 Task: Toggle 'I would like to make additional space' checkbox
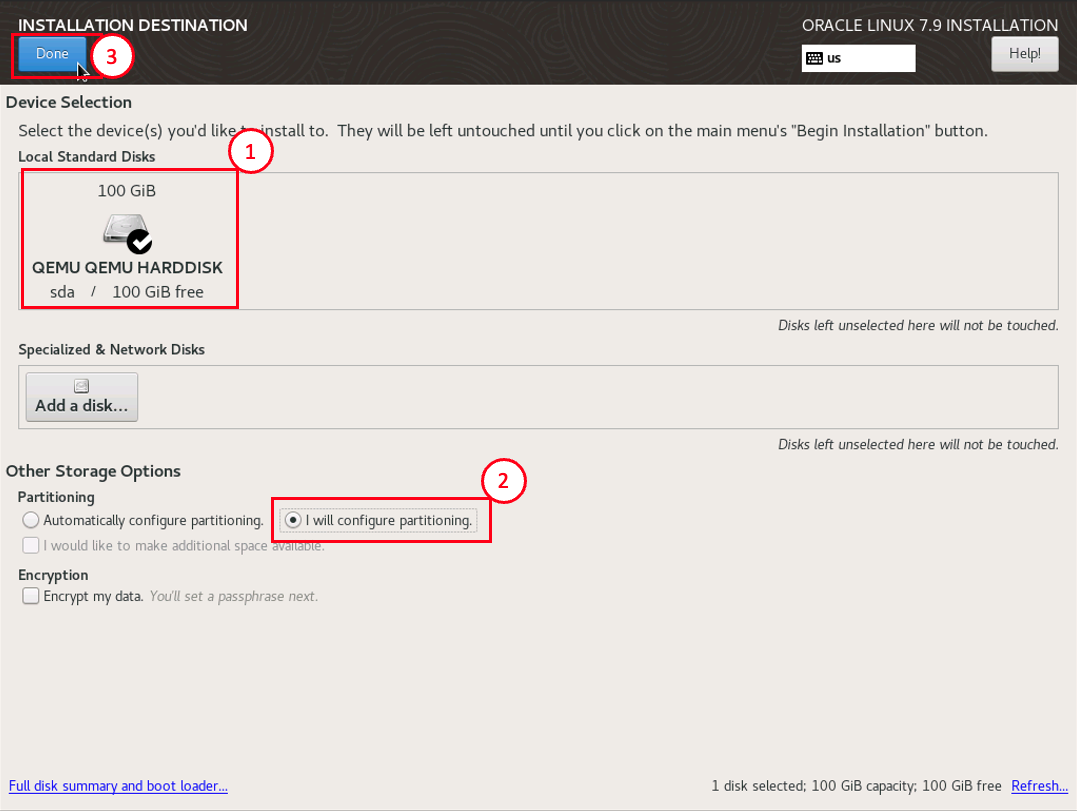click(x=31, y=545)
